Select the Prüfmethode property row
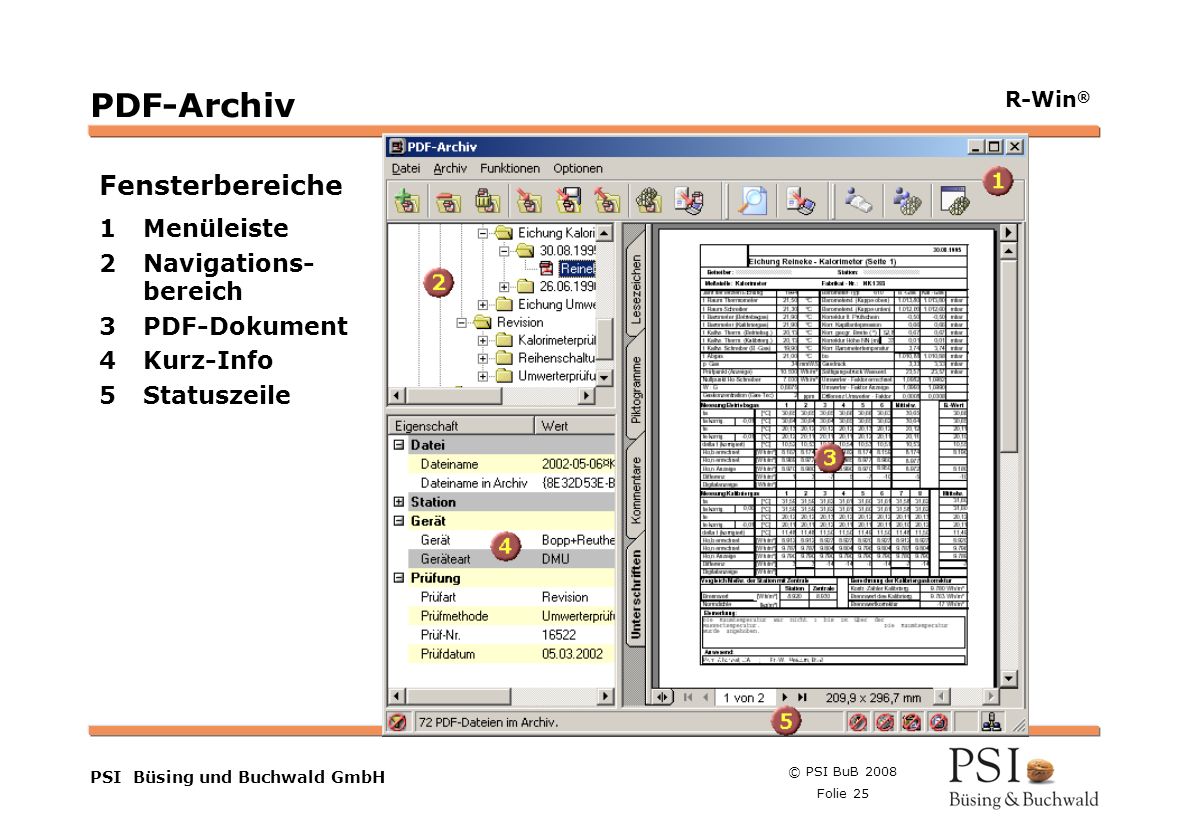Image resolution: width=1188 pixels, height=840 pixels. pyautogui.click(x=502, y=616)
